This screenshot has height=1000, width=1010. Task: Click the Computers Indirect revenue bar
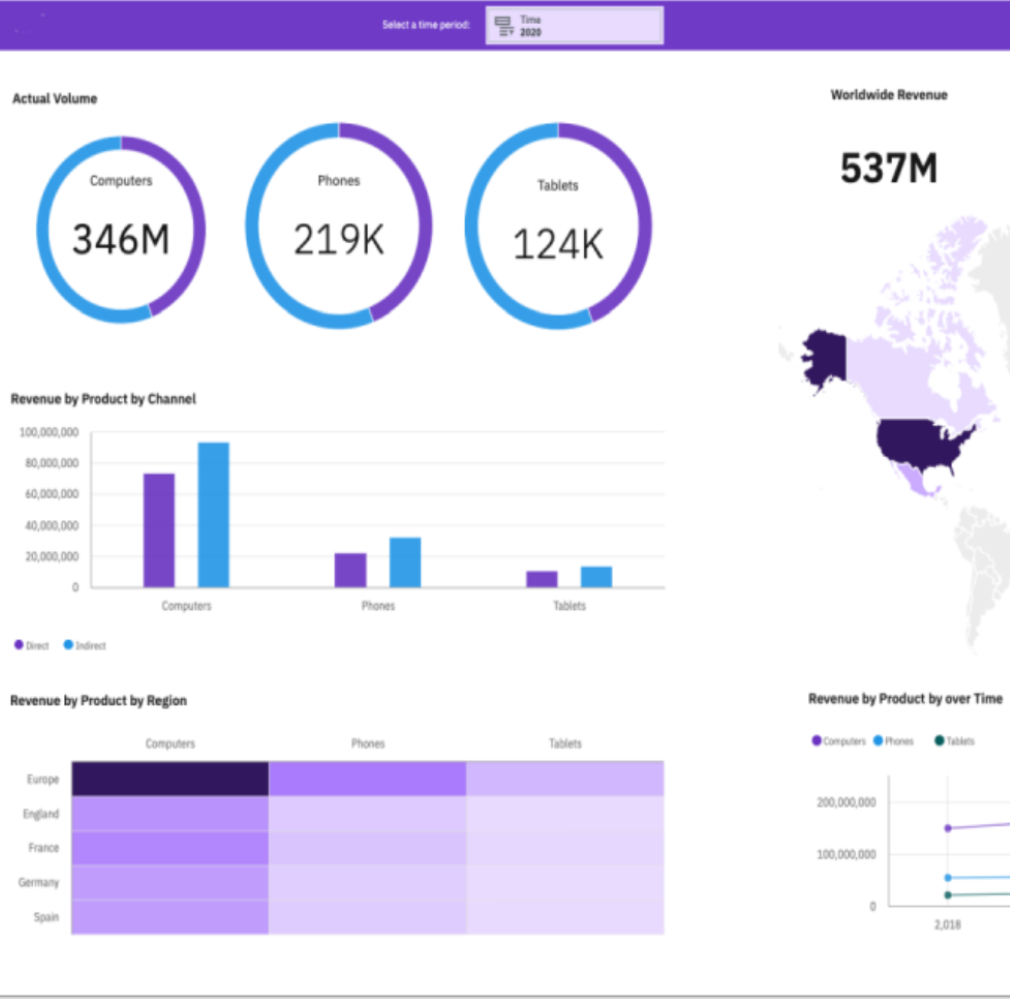click(x=213, y=515)
